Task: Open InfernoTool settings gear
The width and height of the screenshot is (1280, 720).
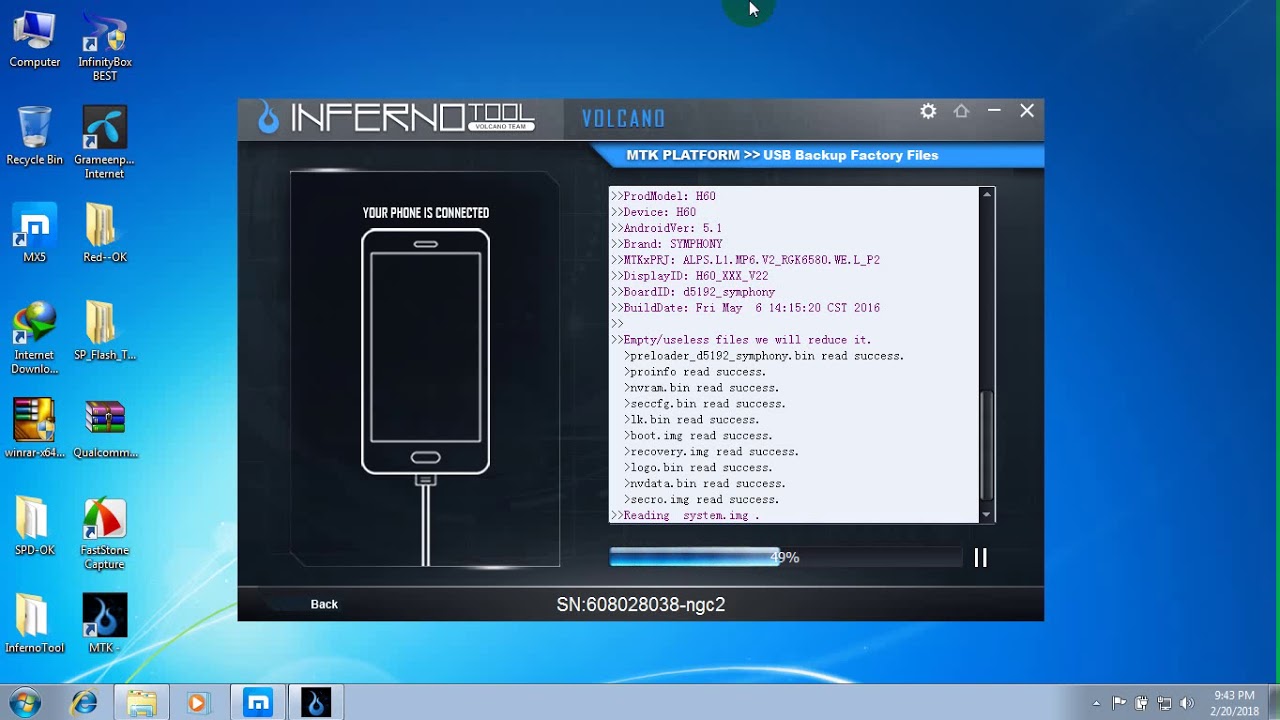Action: [x=928, y=111]
